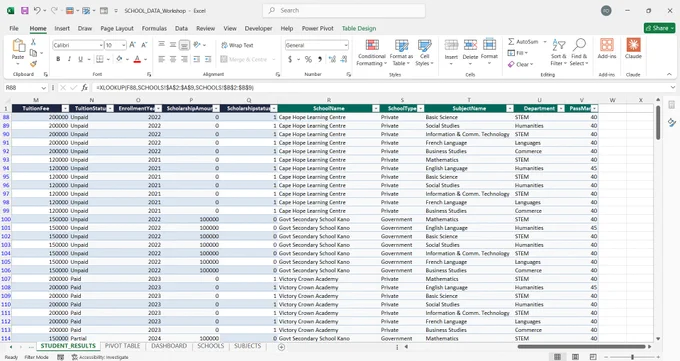Image resolution: width=680 pixels, height=361 pixels.
Task: Click the Delete cells icon
Action: pyautogui.click(x=470, y=45)
